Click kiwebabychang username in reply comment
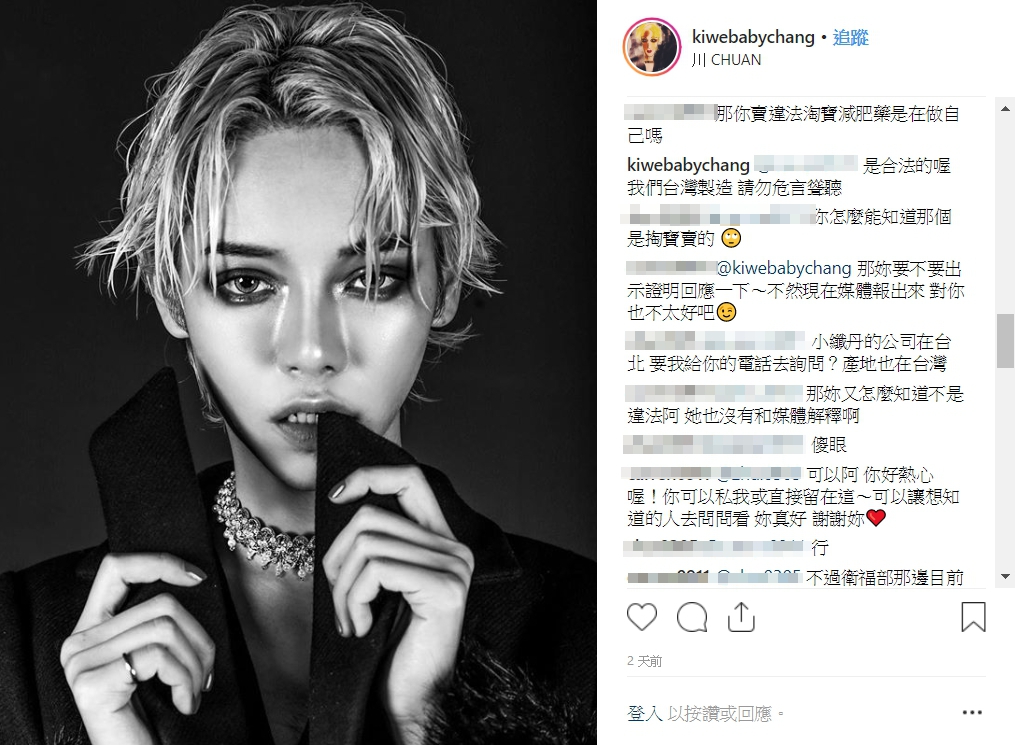Screen dimensions: 1015x745 [688, 165]
